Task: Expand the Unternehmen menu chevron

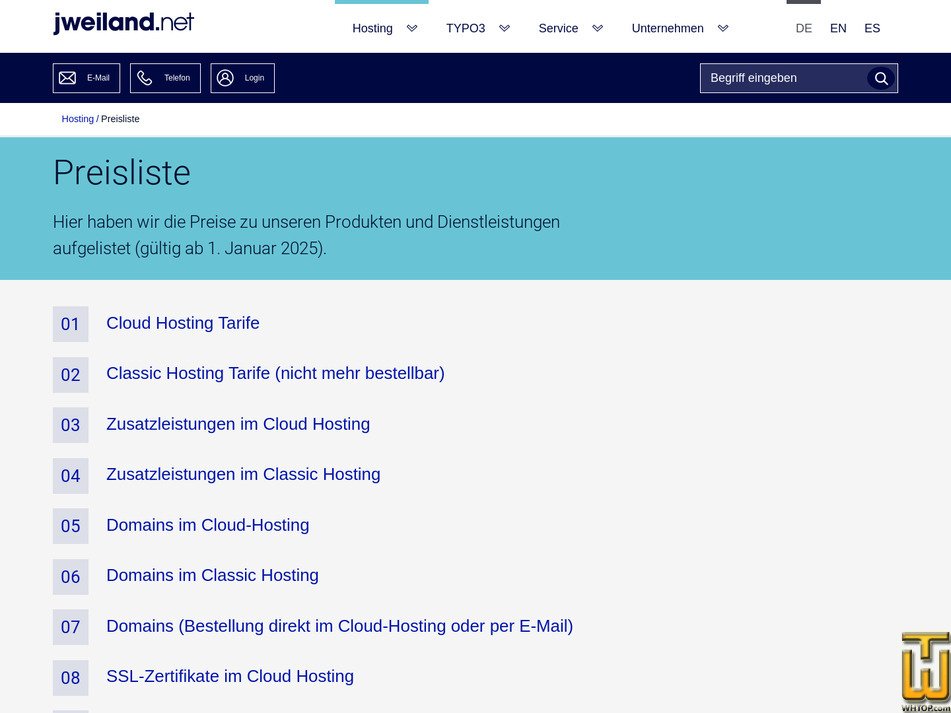Action: pyautogui.click(x=723, y=28)
